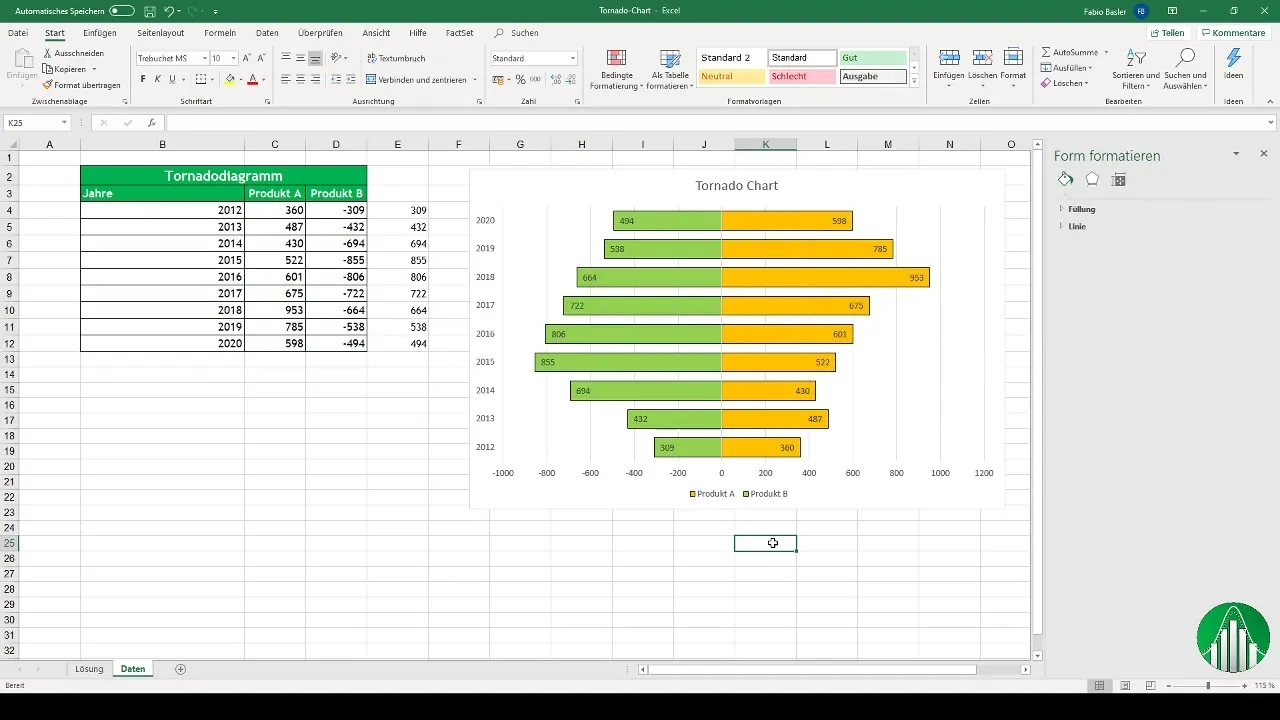Open the Ausfüllen dropdown
Screen dimensions: 1280x720
1067,68
